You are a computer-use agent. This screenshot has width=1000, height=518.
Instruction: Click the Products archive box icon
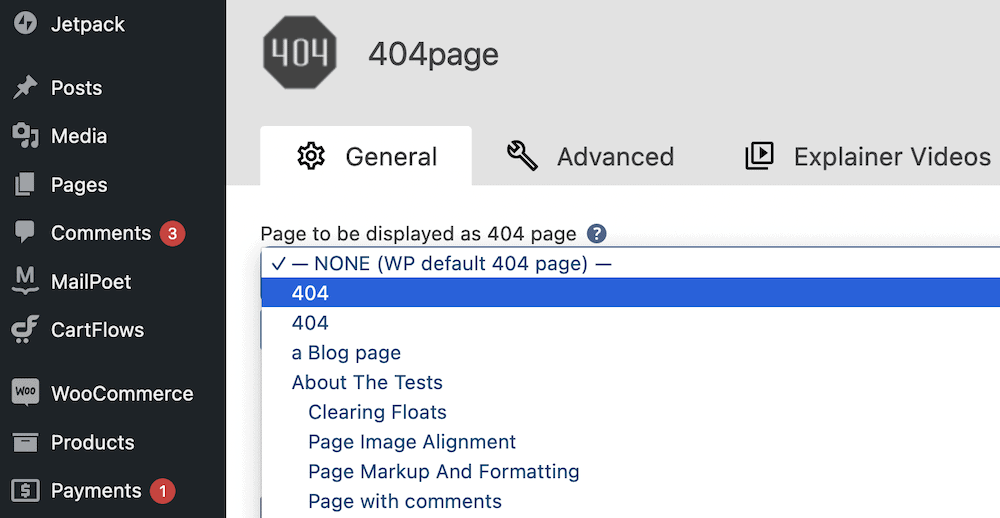(26, 441)
